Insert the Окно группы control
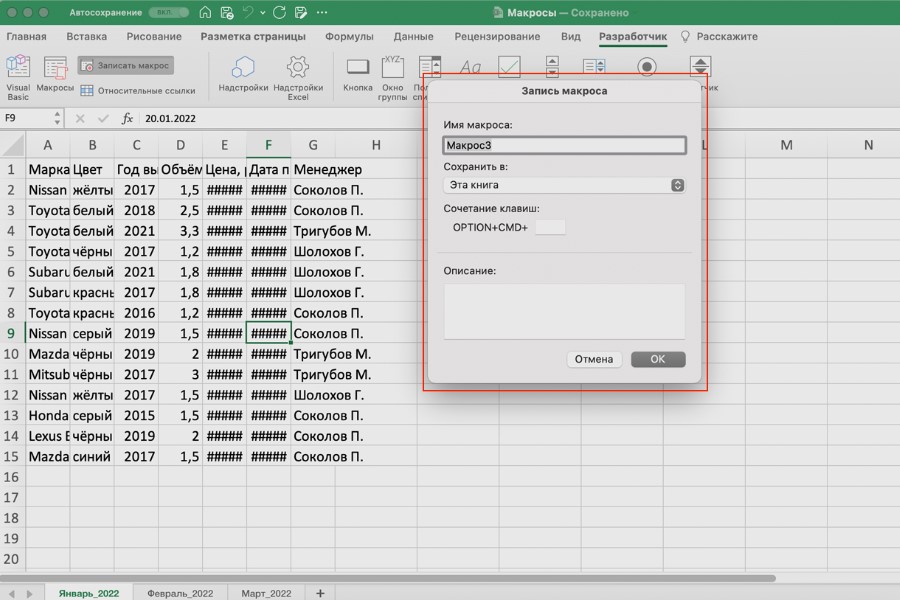The width and height of the screenshot is (900, 600). click(x=392, y=76)
